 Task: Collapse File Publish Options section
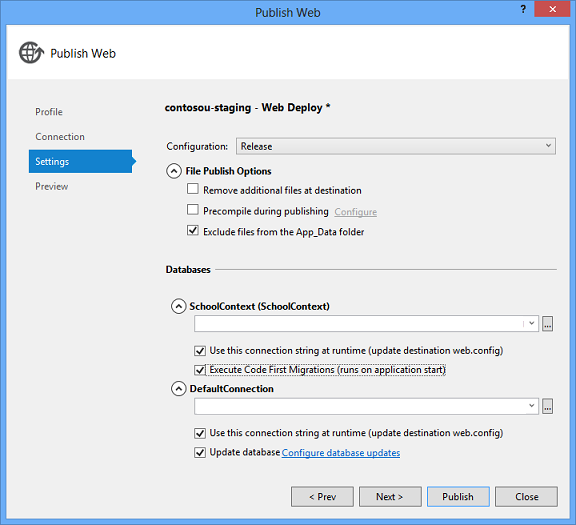click(174, 171)
